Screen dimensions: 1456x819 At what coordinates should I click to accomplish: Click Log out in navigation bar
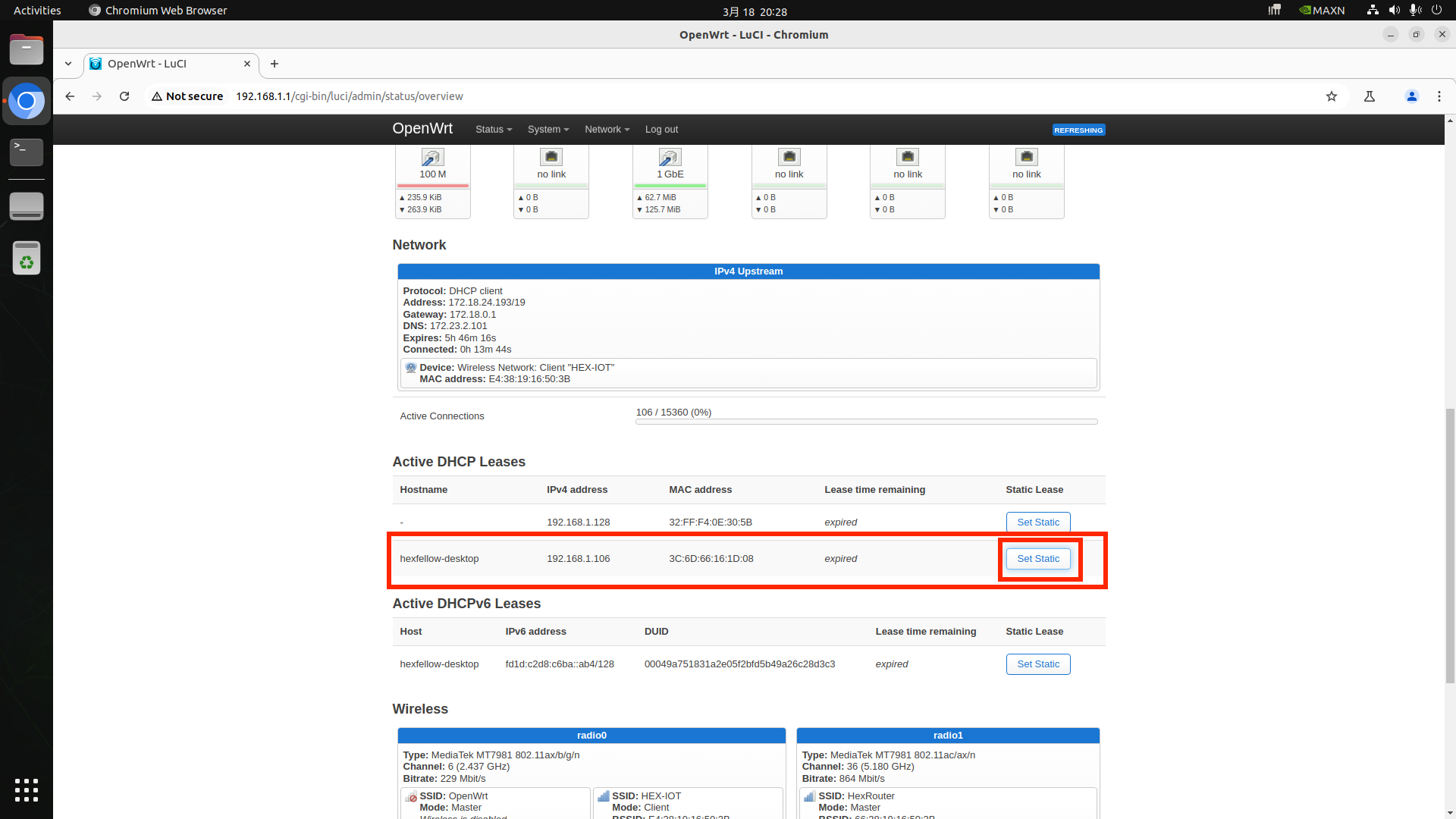(x=661, y=130)
